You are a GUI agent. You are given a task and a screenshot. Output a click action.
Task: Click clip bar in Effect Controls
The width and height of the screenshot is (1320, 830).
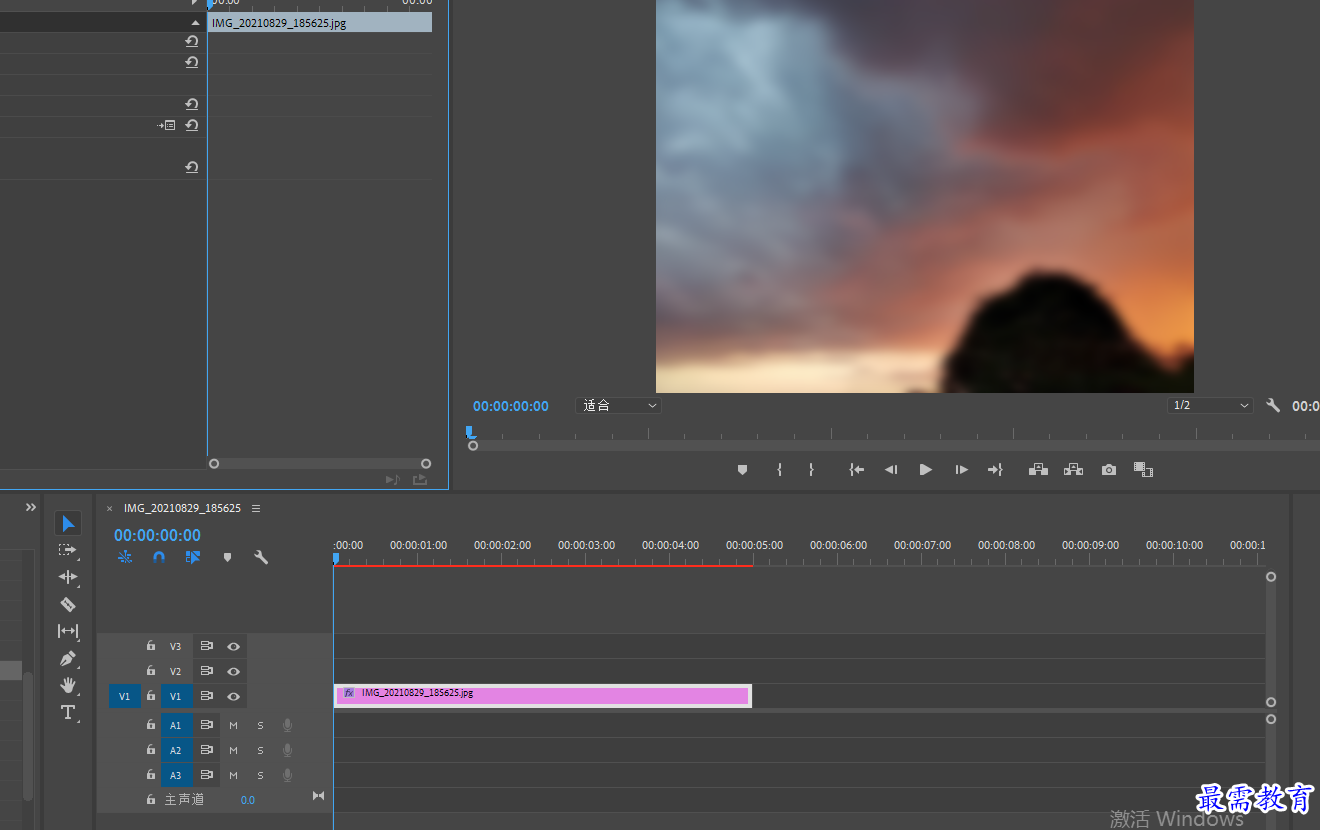320,22
